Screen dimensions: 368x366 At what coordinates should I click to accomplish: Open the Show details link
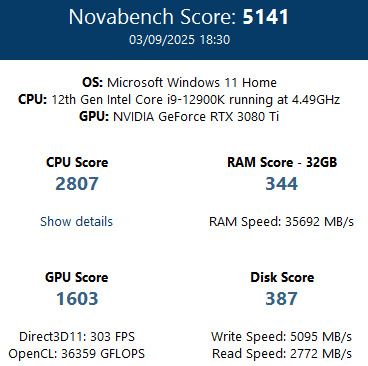[76, 222]
